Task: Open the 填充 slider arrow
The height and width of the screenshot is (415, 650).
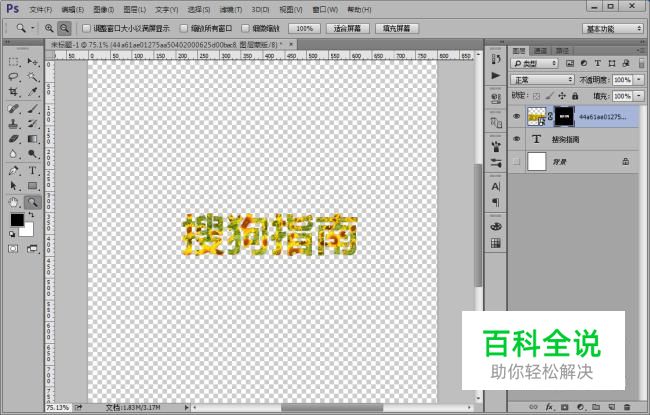Action: click(639, 96)
